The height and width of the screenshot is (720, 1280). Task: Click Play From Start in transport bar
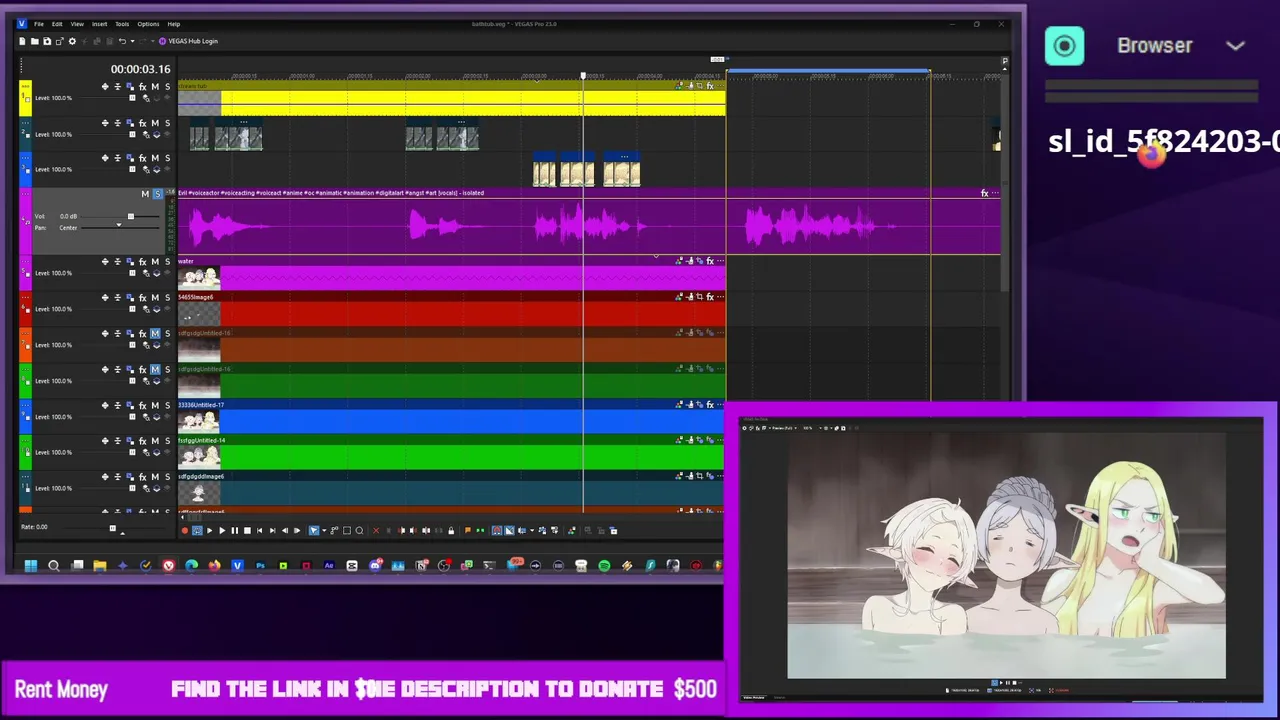click(210, 530)
